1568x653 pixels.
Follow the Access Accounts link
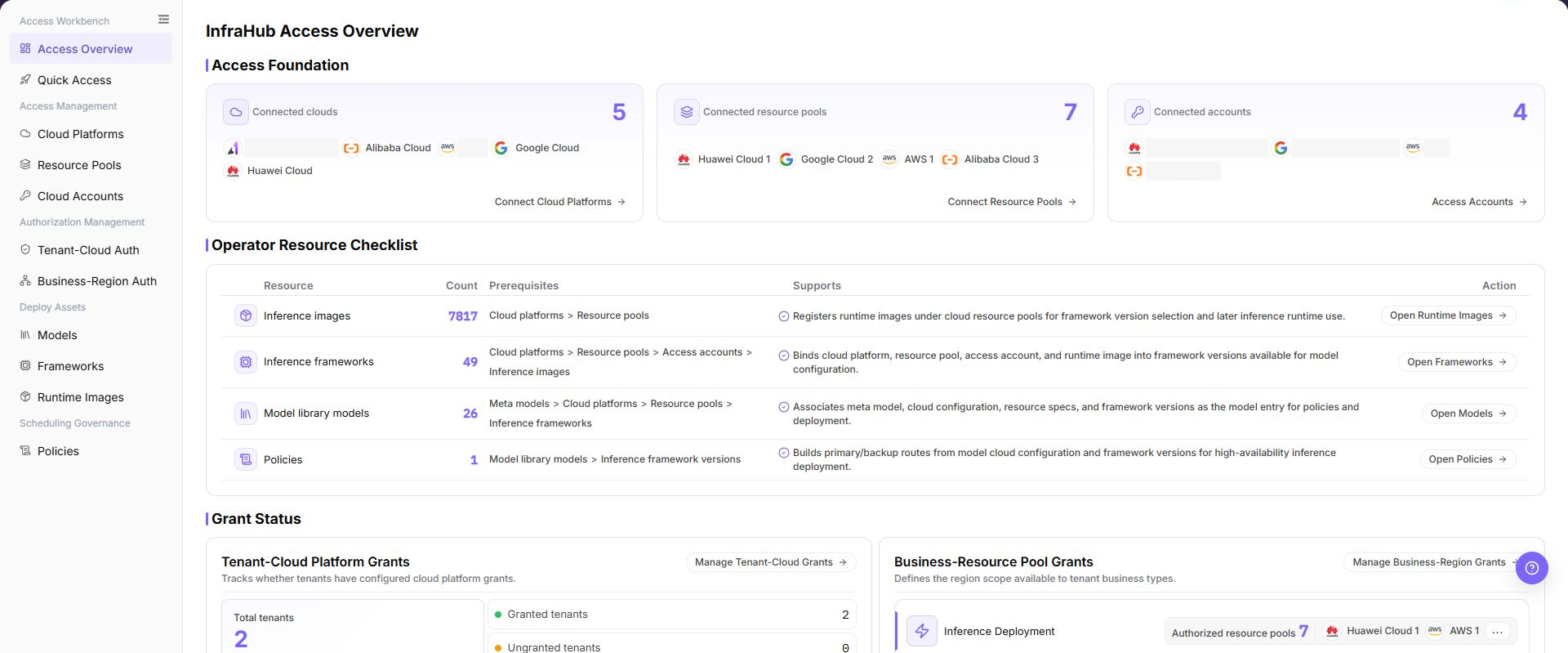coord(1479,202)
